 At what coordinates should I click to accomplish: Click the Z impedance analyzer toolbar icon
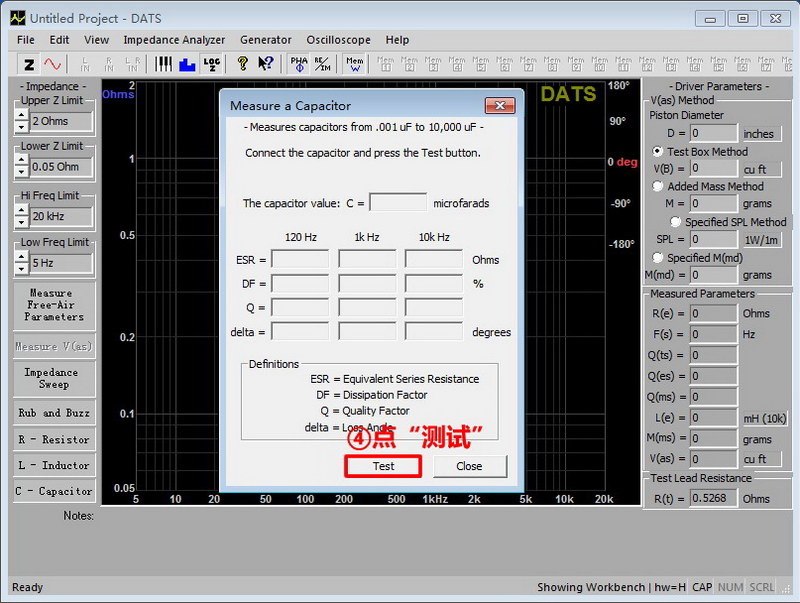click(29, 64)
